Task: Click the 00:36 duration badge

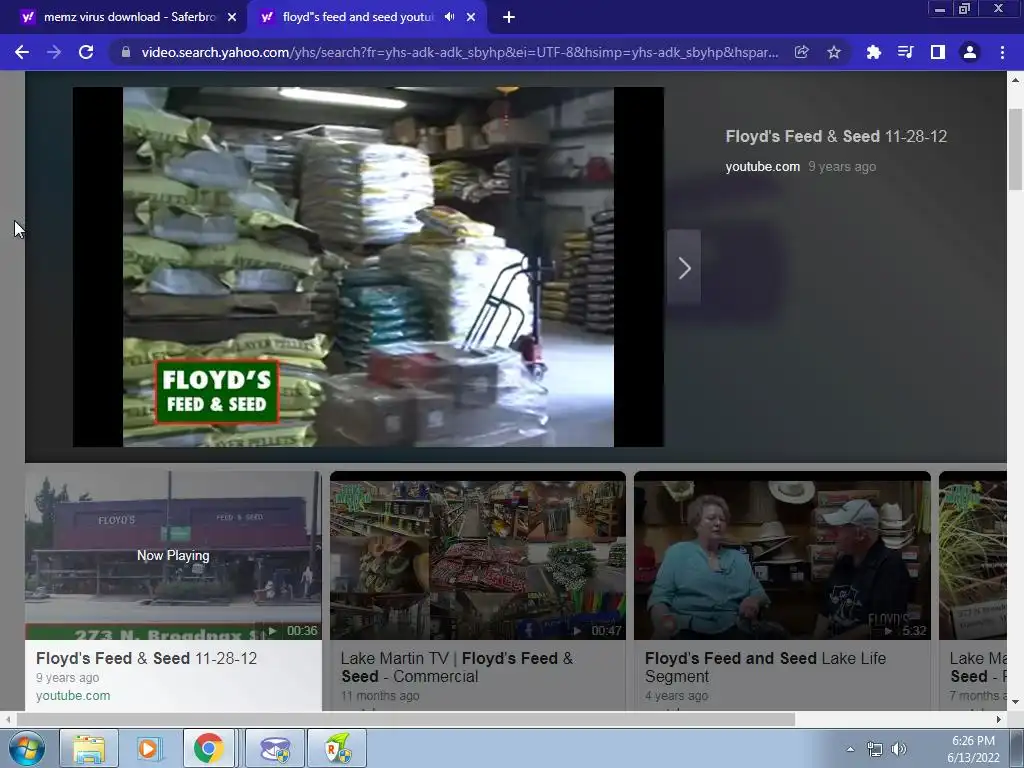Action: (x=295, y=631)
